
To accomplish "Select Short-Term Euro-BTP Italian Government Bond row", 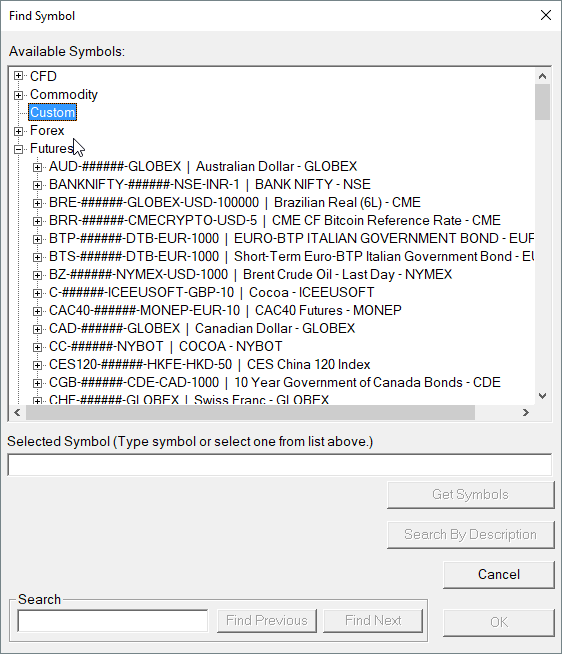I will (291, 256).
